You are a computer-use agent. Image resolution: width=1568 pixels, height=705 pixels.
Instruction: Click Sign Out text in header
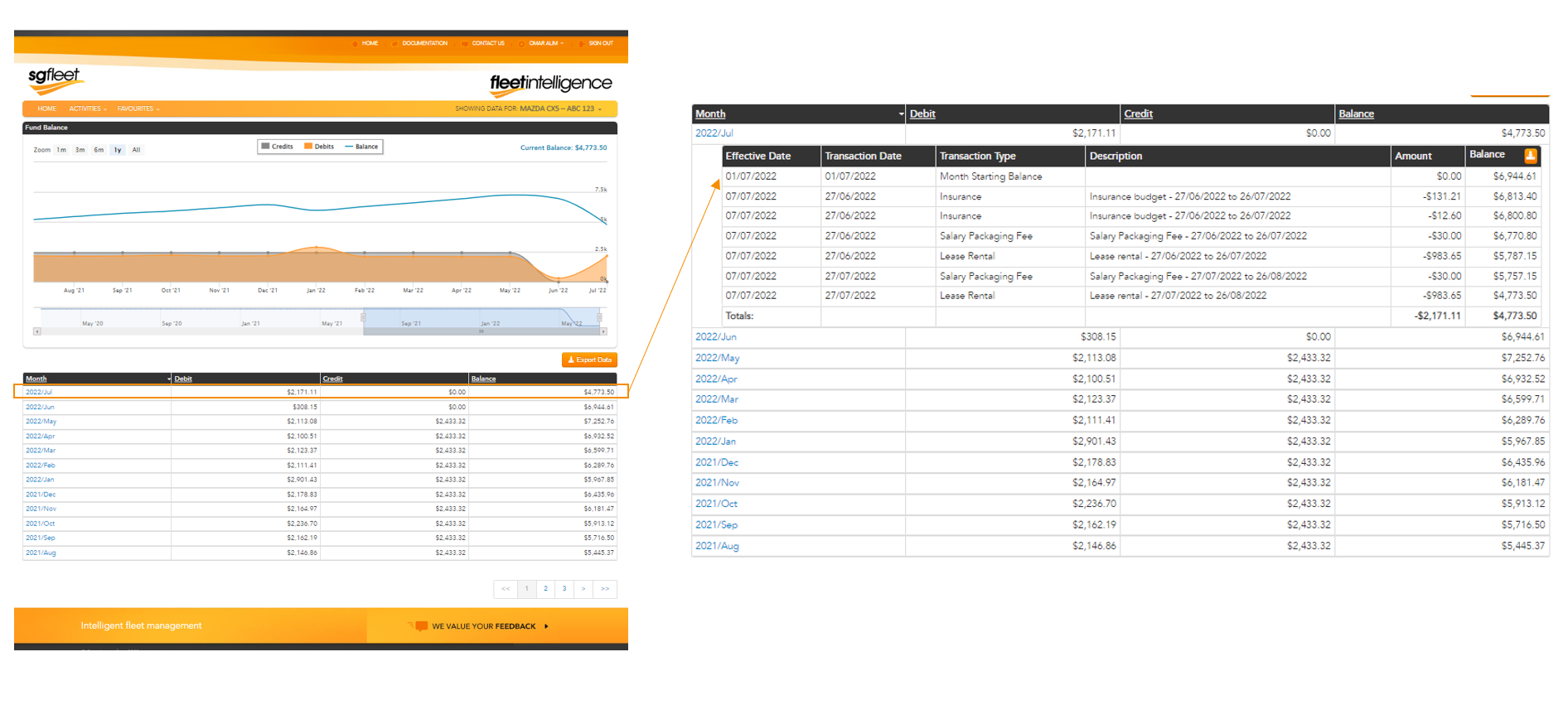(601, 43)
